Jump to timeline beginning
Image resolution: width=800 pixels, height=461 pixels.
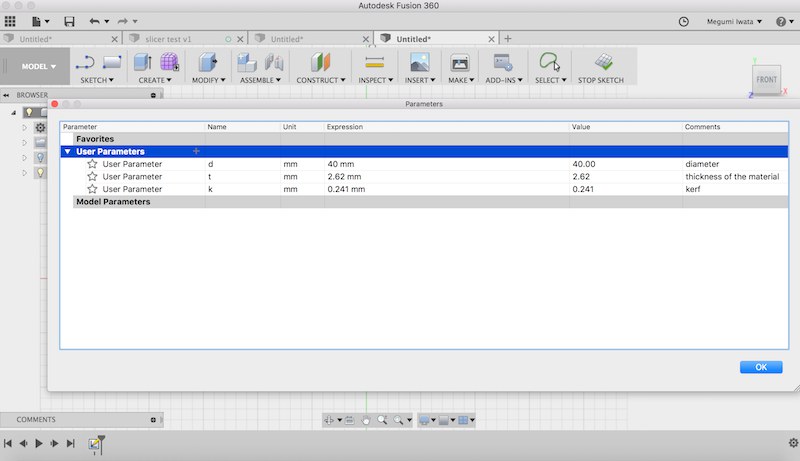(x=8, y=443)
